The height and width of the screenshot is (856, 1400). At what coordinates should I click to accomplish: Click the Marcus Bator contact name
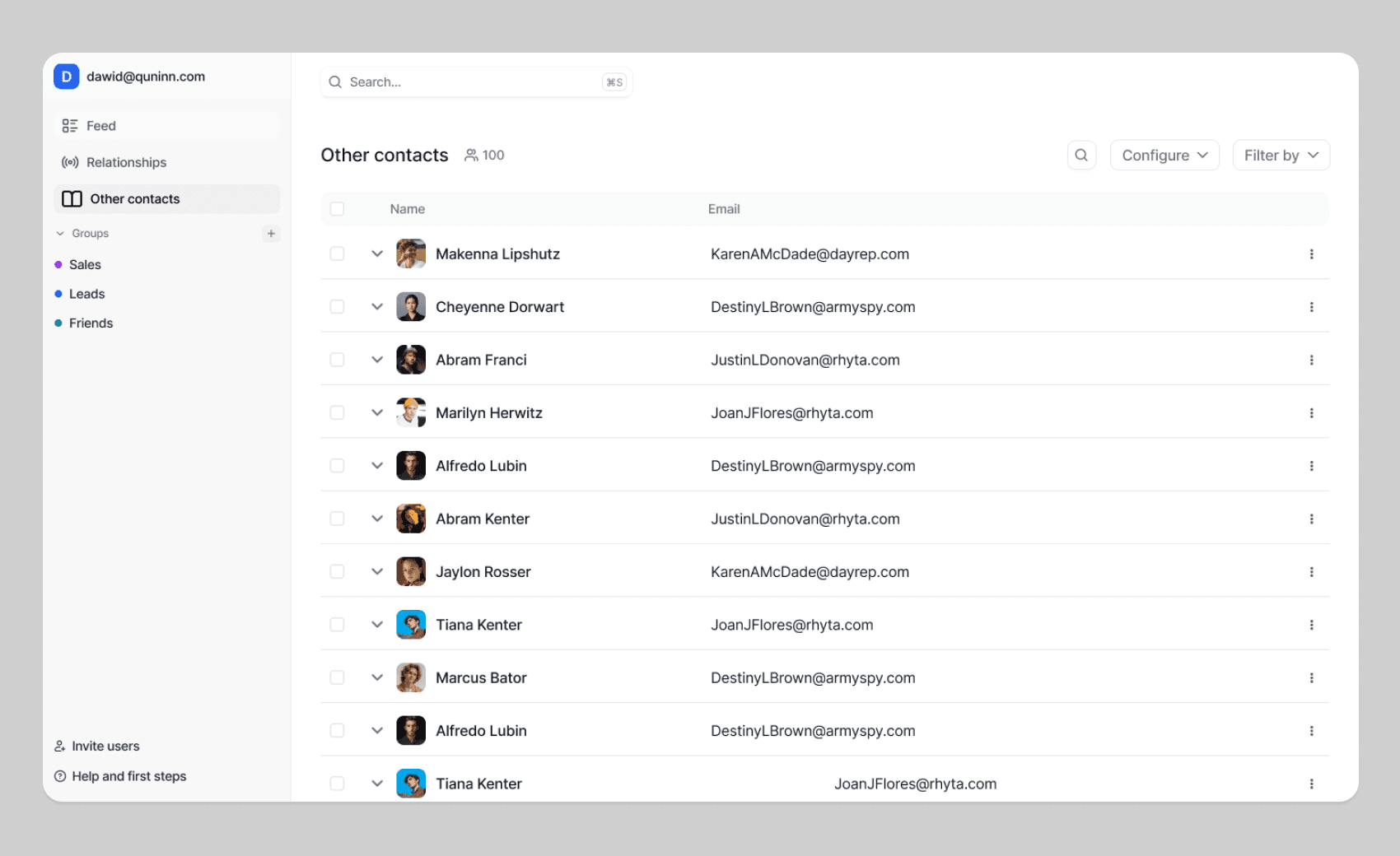(481, 678)
